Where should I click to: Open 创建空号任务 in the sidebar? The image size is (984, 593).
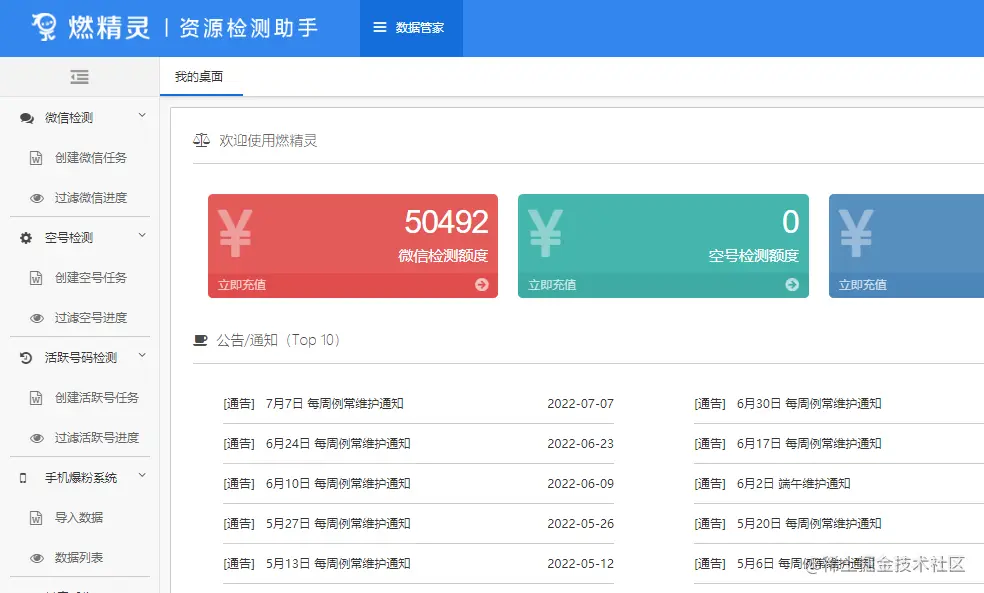(x=90, y=278)
